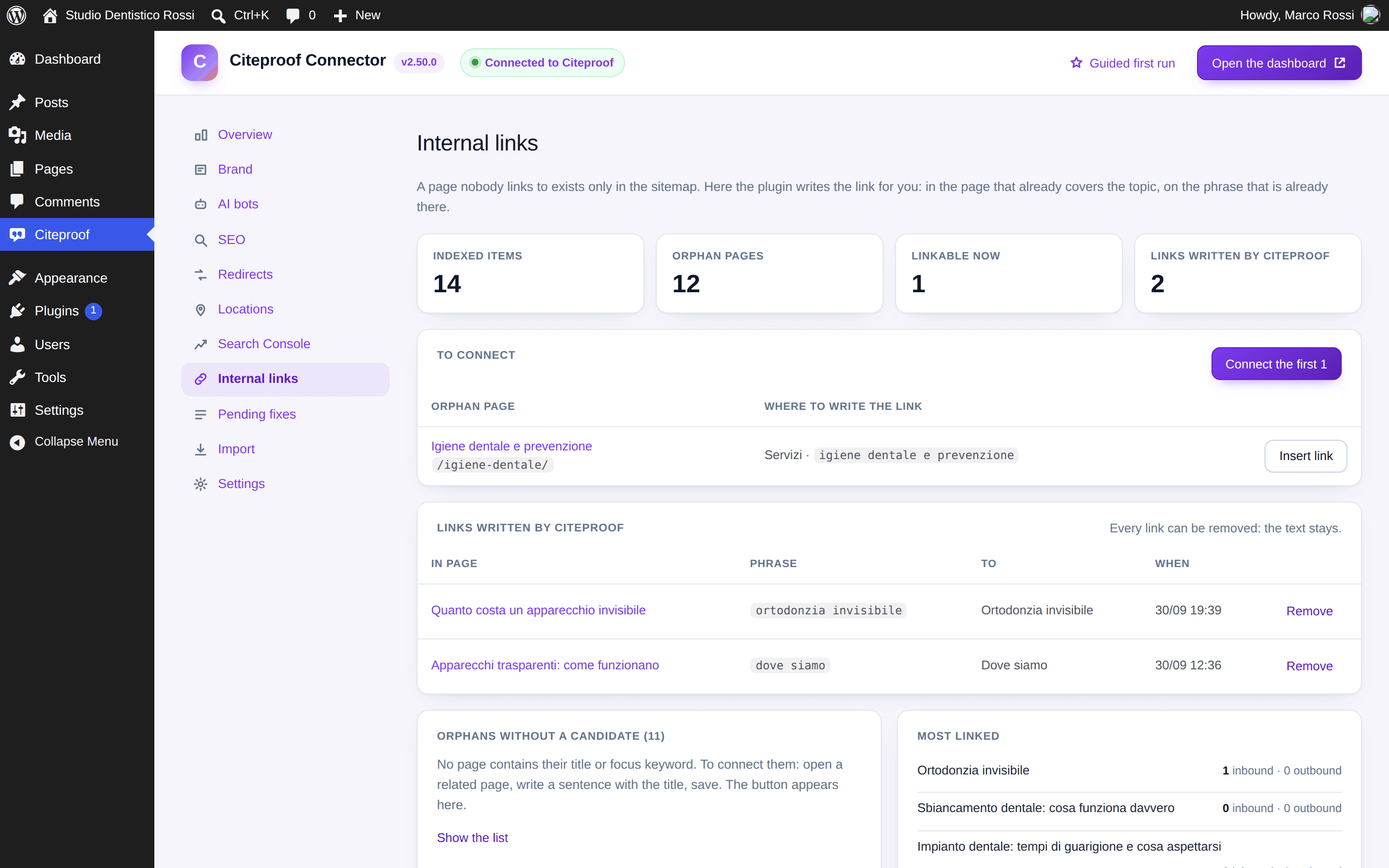Click the SEO magnifier icon
Image resolution: width=1389 pixels, height=868 pixels.
(200, 240)
